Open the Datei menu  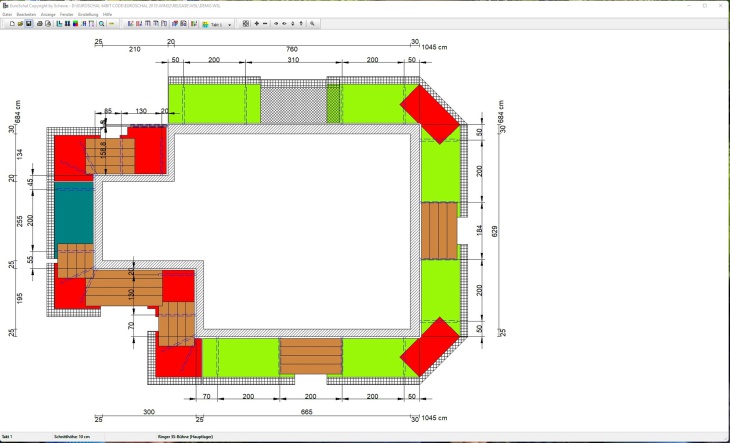7,14
